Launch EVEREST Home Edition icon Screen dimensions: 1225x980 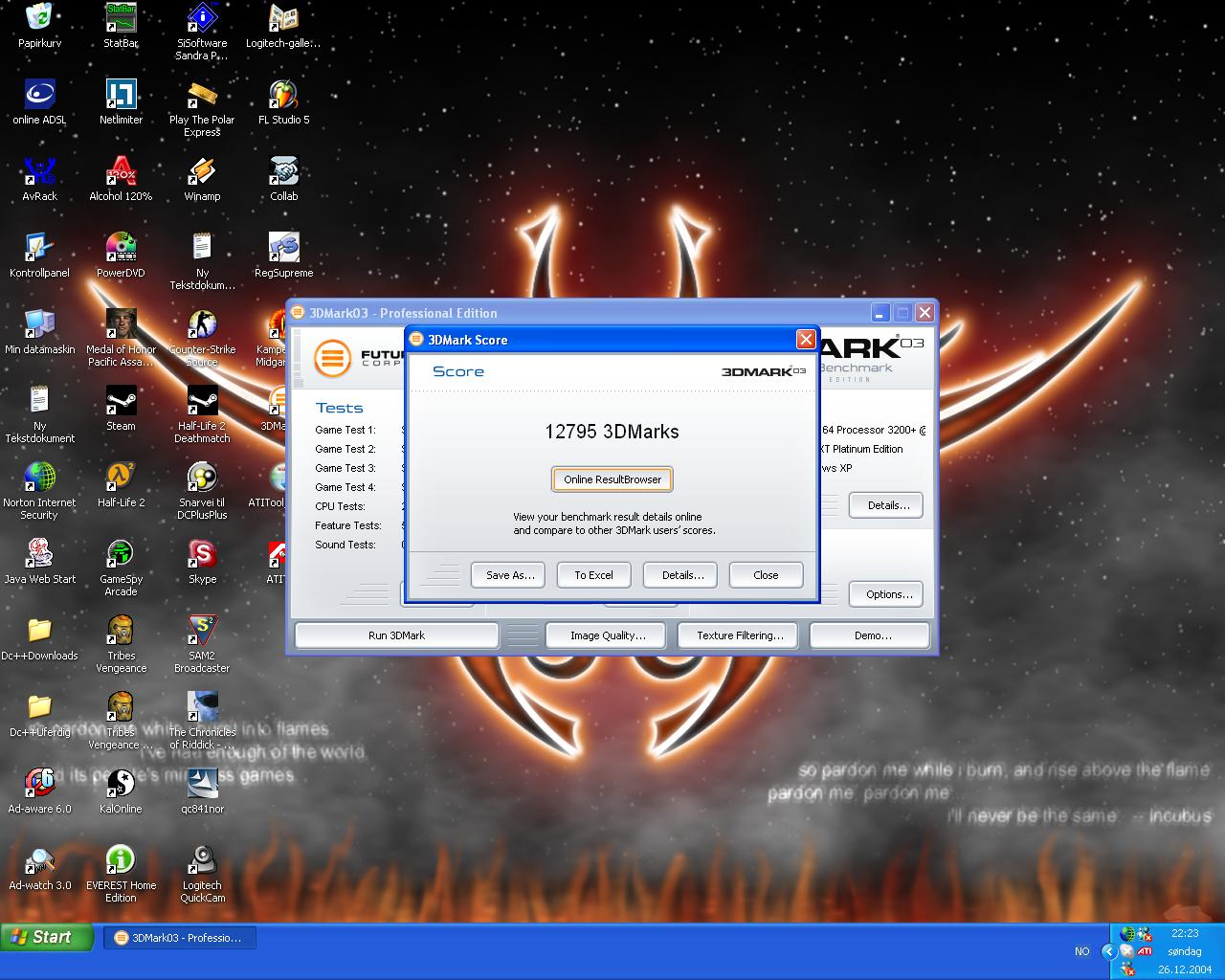pyautogui.click(x=121, y=873)
